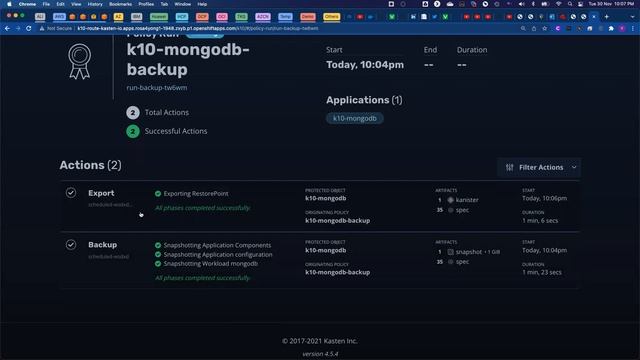Viewport: 640px width, 360px height.
Task: Click the macOS Wi-Fi status icon
Action: click(558, 4)
